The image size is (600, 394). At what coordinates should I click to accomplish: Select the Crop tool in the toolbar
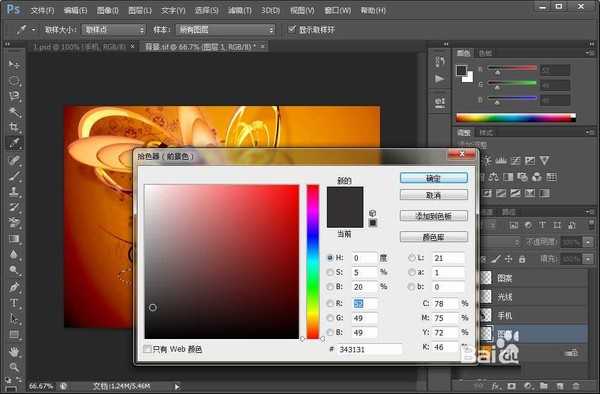click(x=14, y=127)
